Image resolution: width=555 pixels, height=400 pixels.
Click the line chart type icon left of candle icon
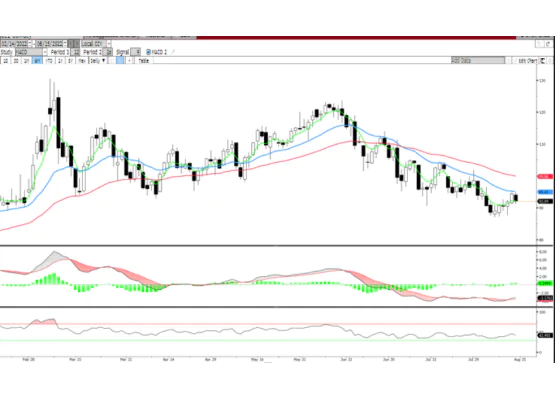click(111, 61)
